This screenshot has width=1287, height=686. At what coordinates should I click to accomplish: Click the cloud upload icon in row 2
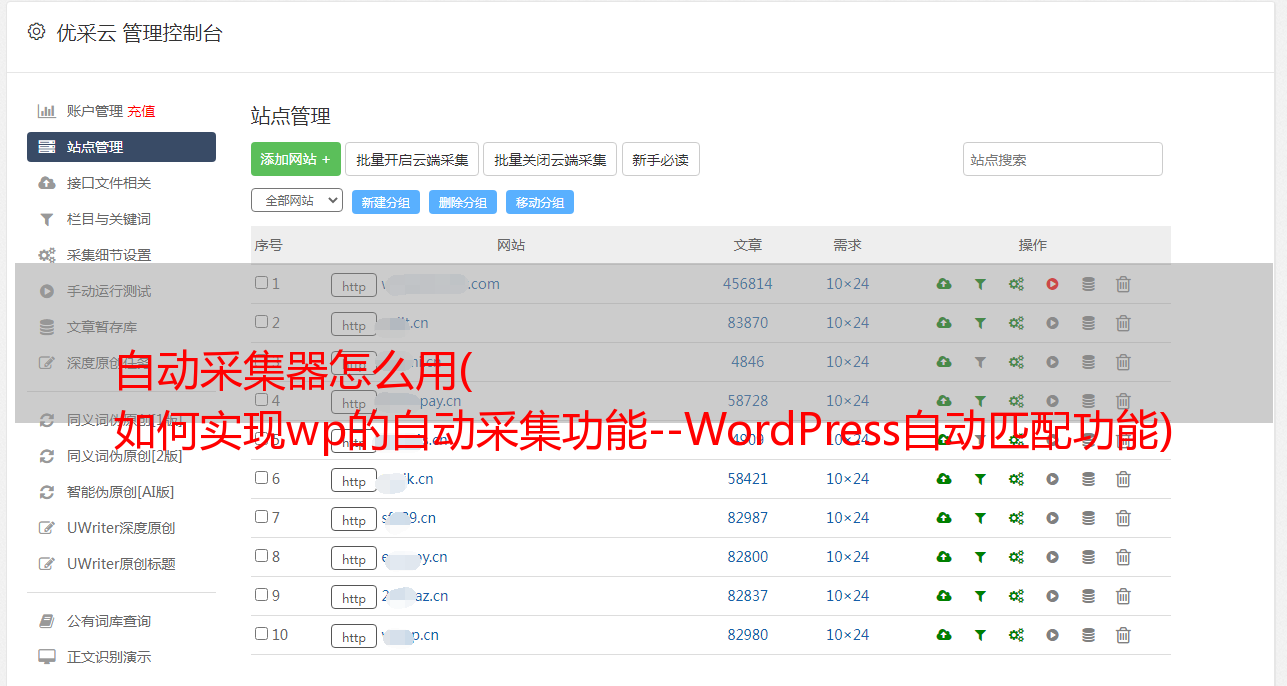pos(943,323)
